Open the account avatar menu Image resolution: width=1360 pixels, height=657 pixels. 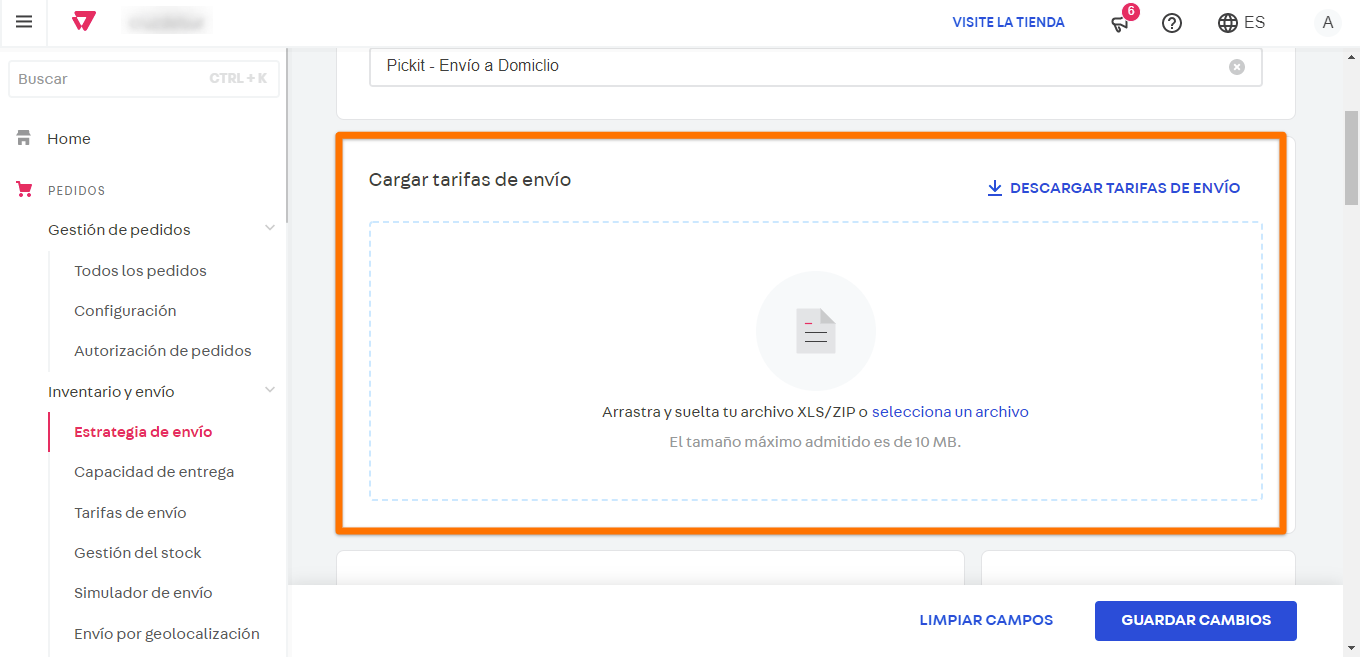1327,22
